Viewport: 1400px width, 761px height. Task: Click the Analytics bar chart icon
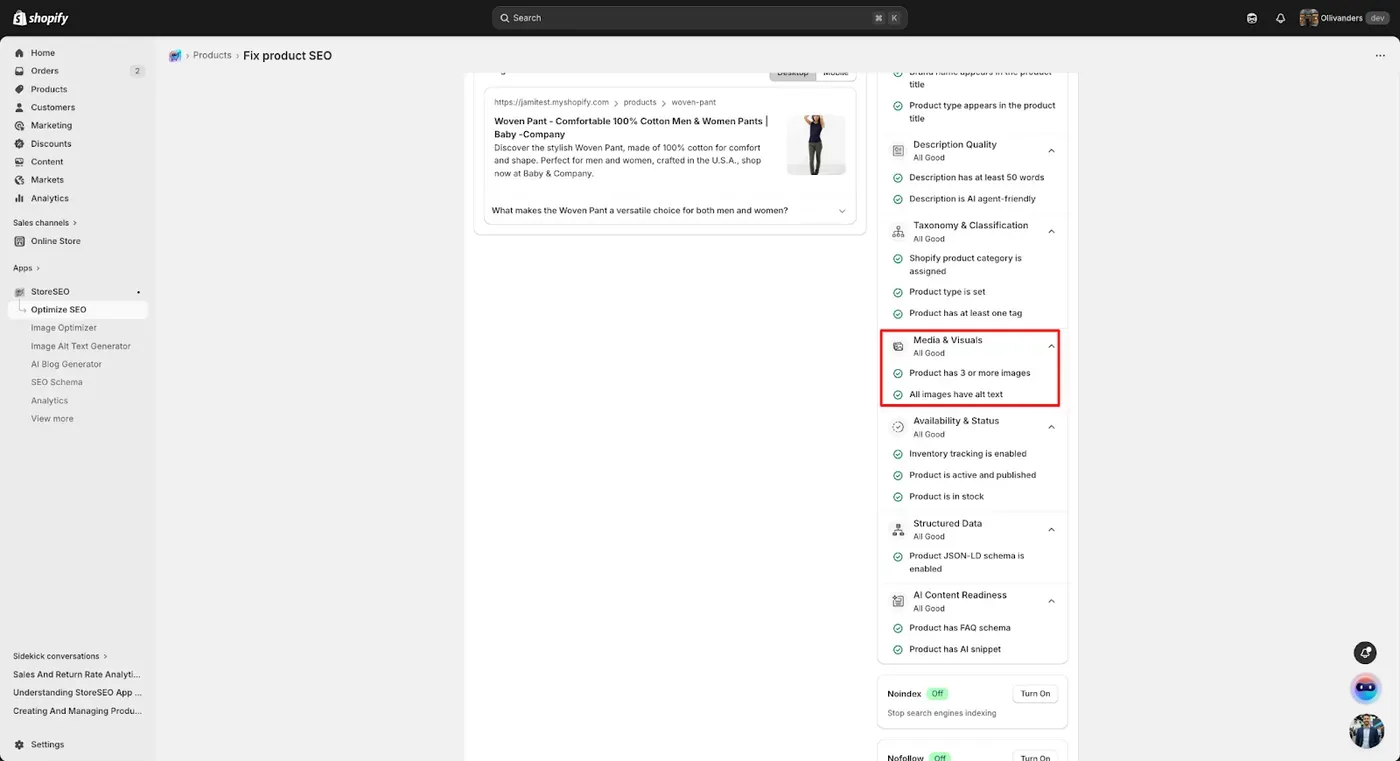[19, 198]
